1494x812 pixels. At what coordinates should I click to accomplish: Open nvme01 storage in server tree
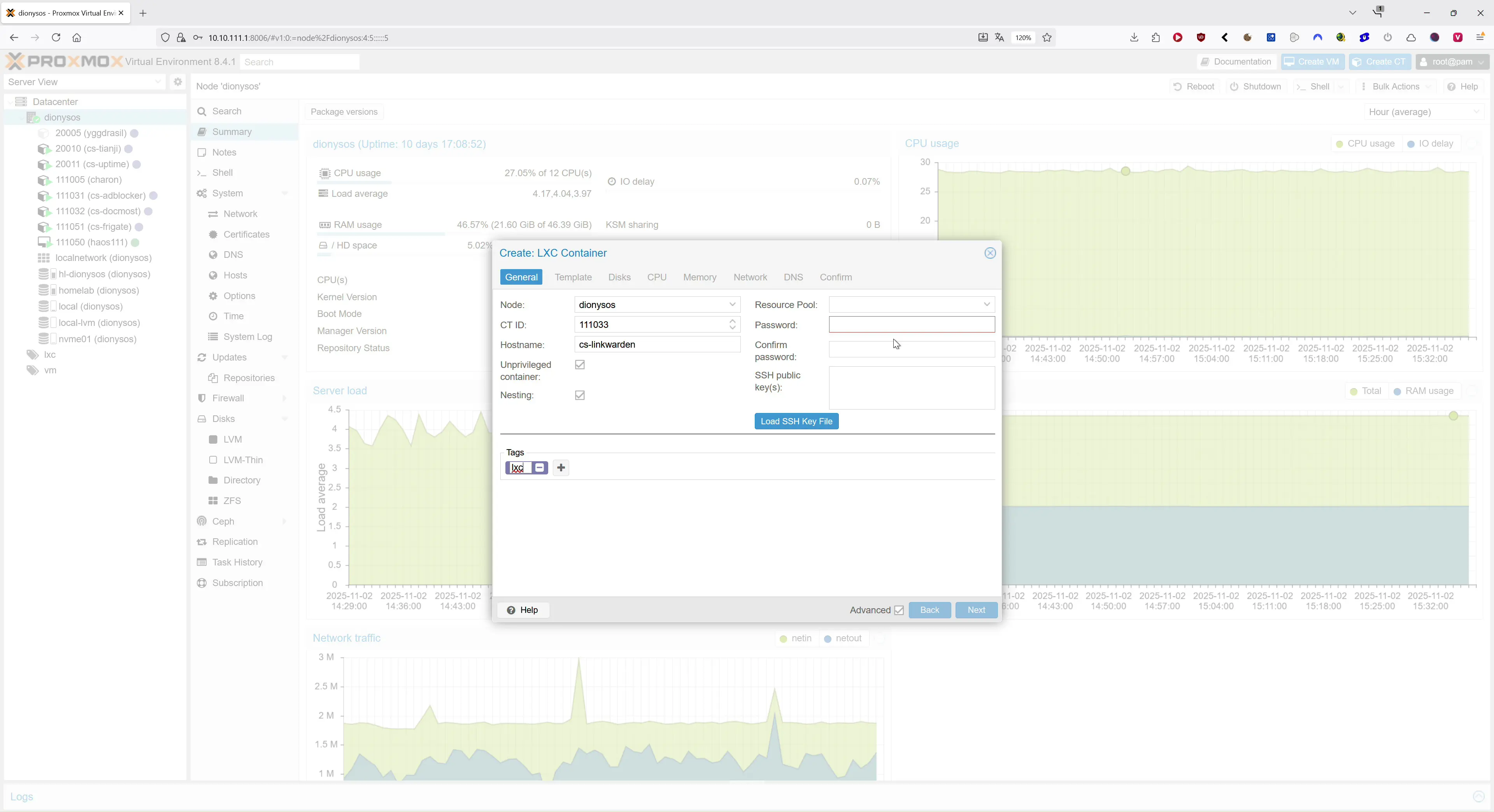point(97,339)
